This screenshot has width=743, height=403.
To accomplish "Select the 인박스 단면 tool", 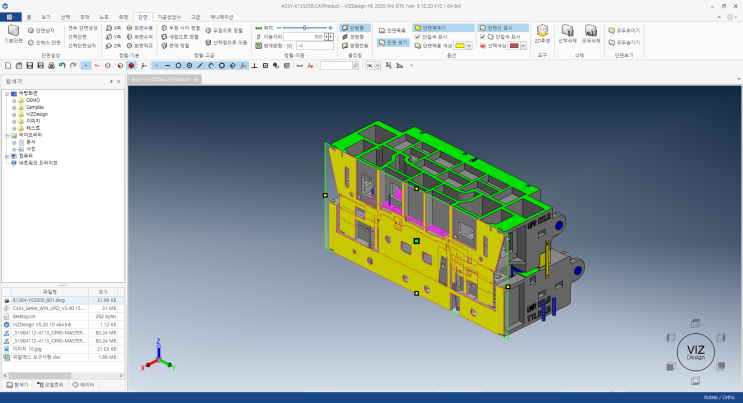I will [x=44, y=43].
